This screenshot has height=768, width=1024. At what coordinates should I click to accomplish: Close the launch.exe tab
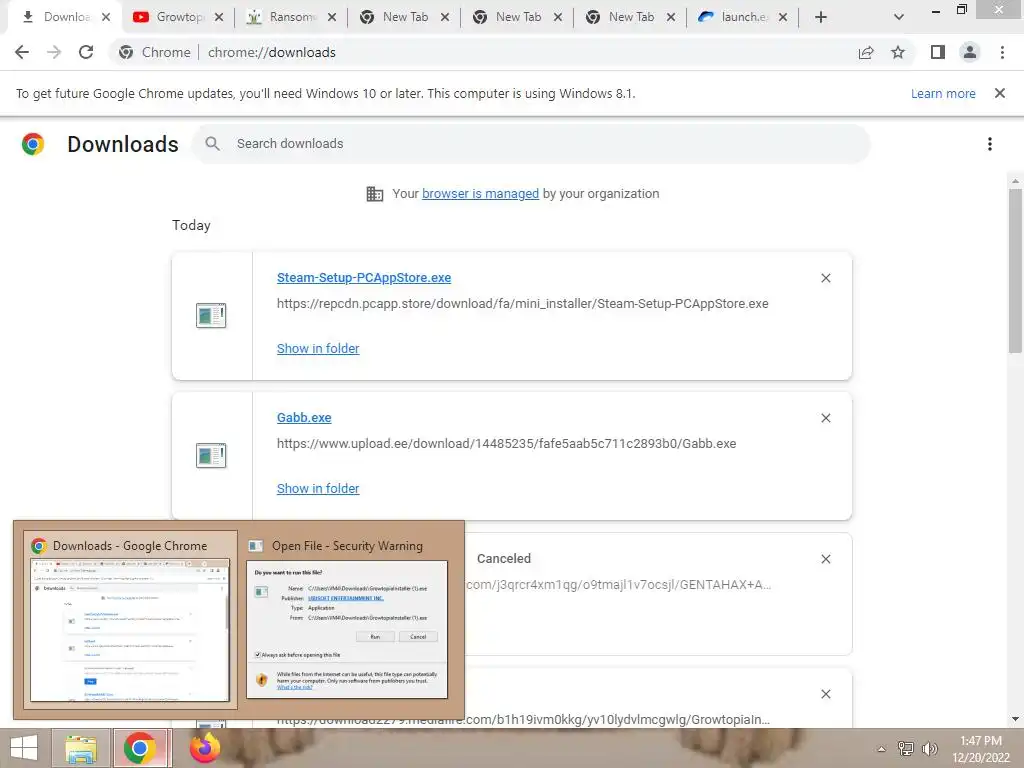click(x=783, y=17)
